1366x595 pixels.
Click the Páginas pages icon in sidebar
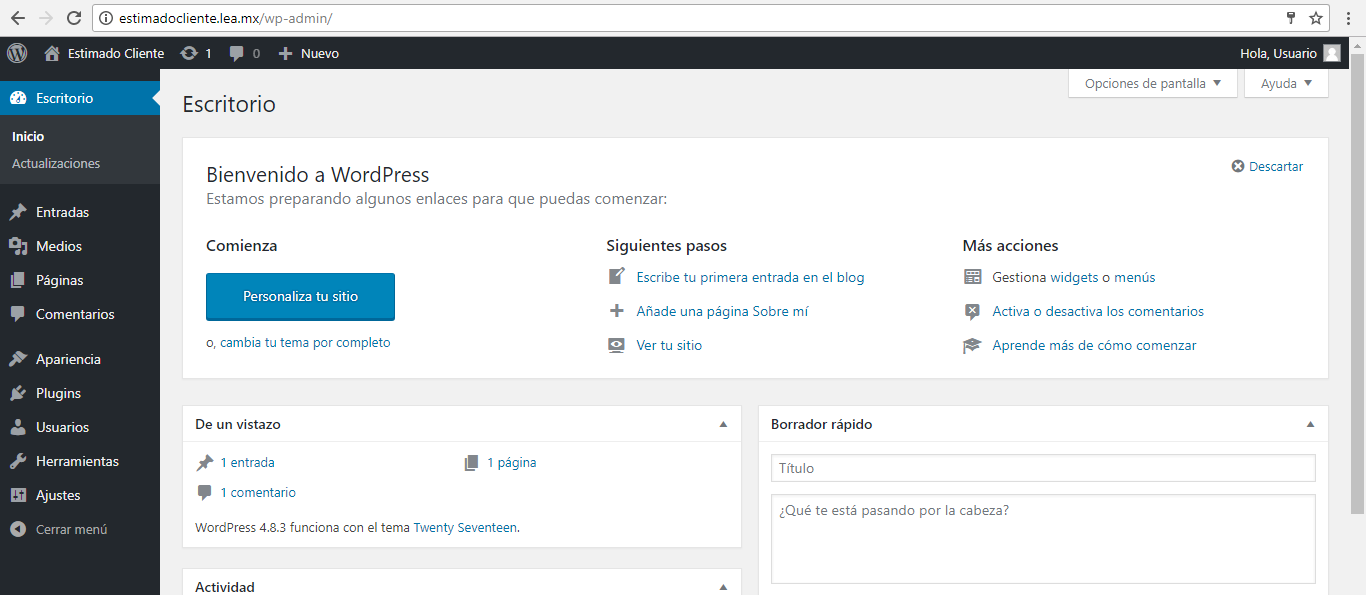[17, 280]
